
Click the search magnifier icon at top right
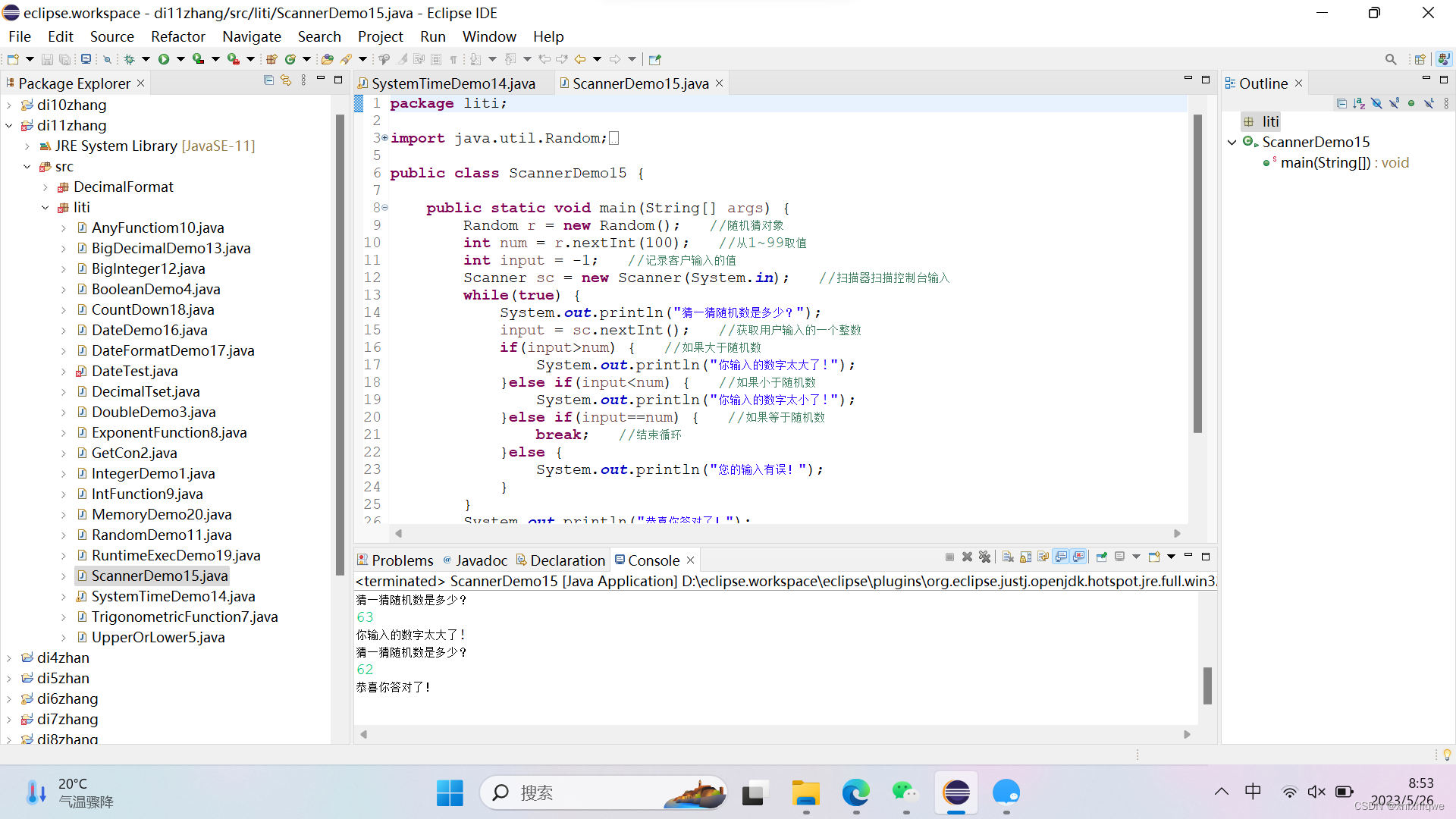click(1390, 59)
